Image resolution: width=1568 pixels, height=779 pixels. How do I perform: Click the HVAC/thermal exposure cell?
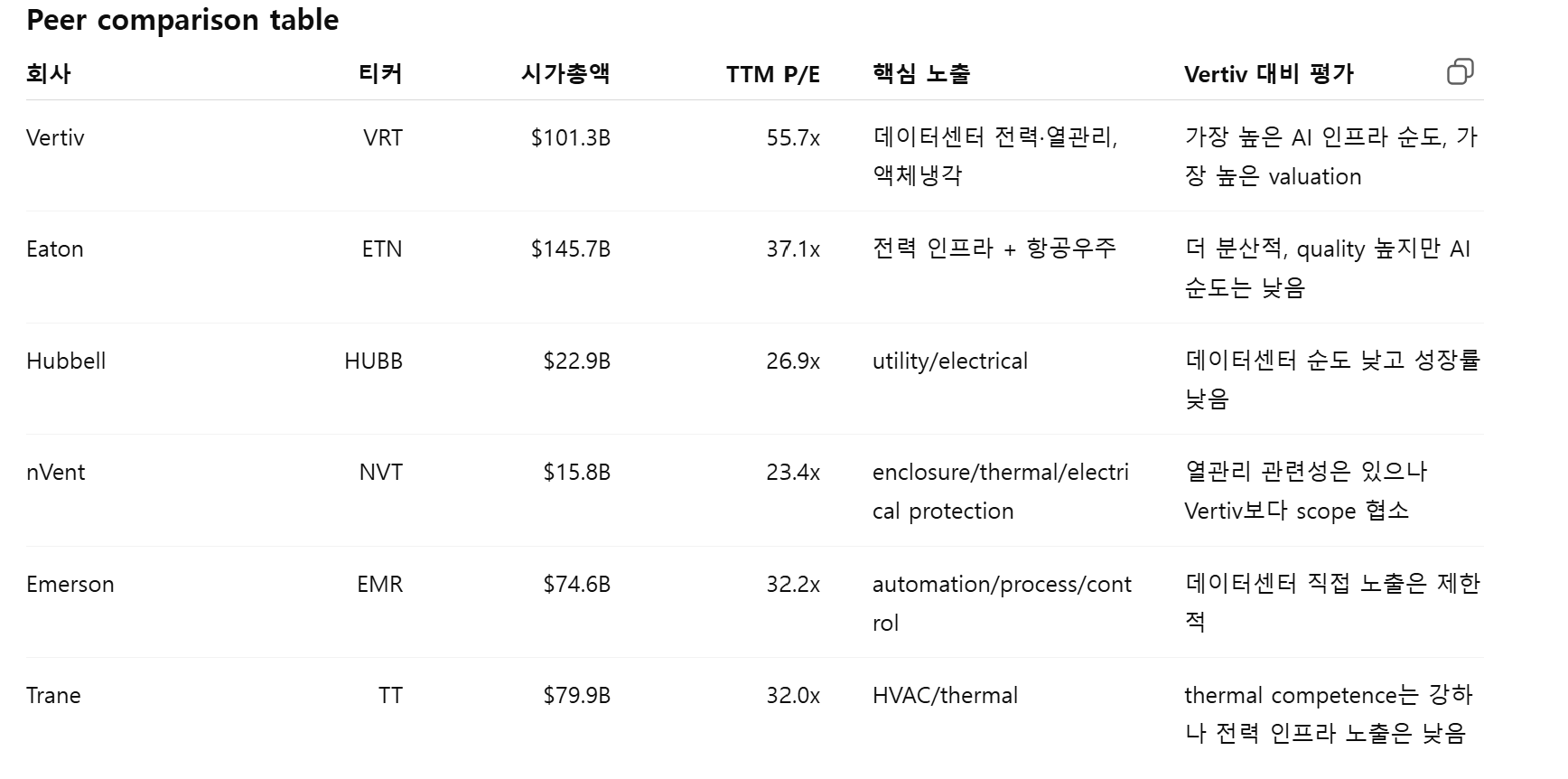click(945, 696)
